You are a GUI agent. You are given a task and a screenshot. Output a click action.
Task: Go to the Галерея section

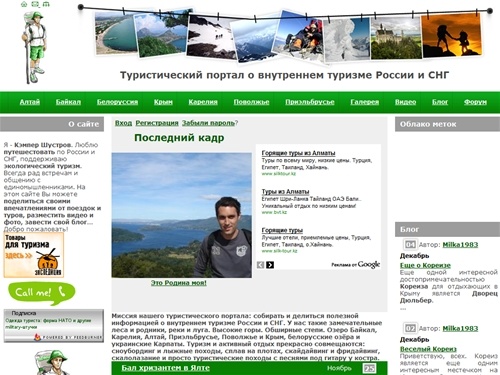[365, 102]
